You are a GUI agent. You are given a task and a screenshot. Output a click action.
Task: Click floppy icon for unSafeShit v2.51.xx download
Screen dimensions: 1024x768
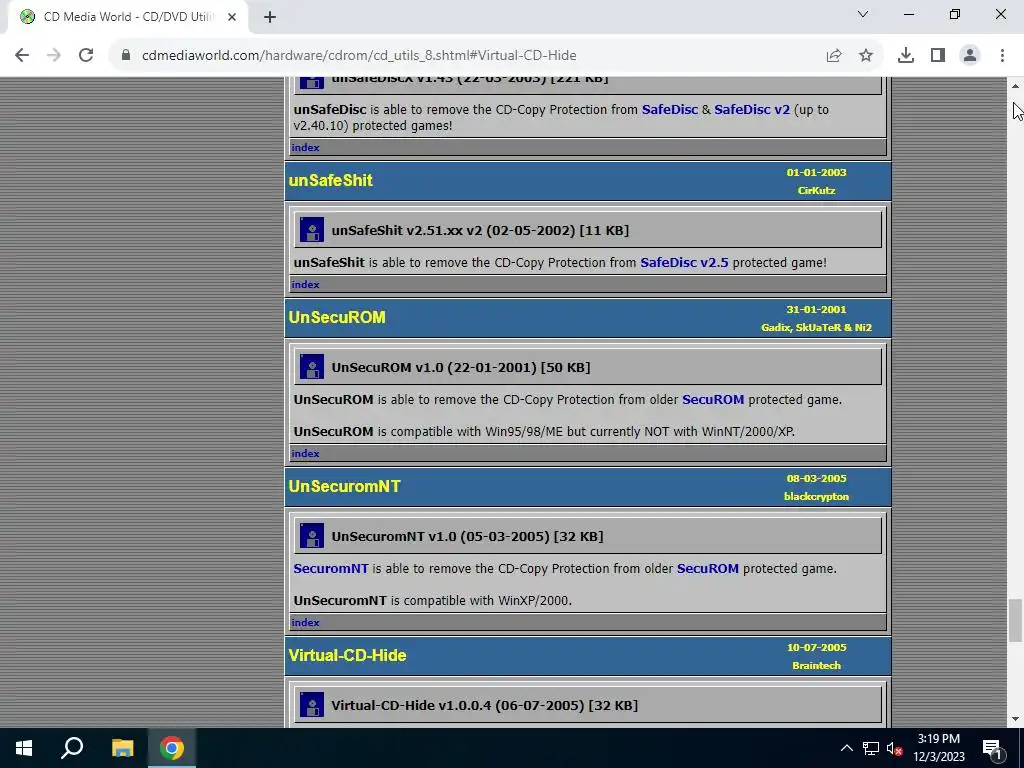(312, 230)
